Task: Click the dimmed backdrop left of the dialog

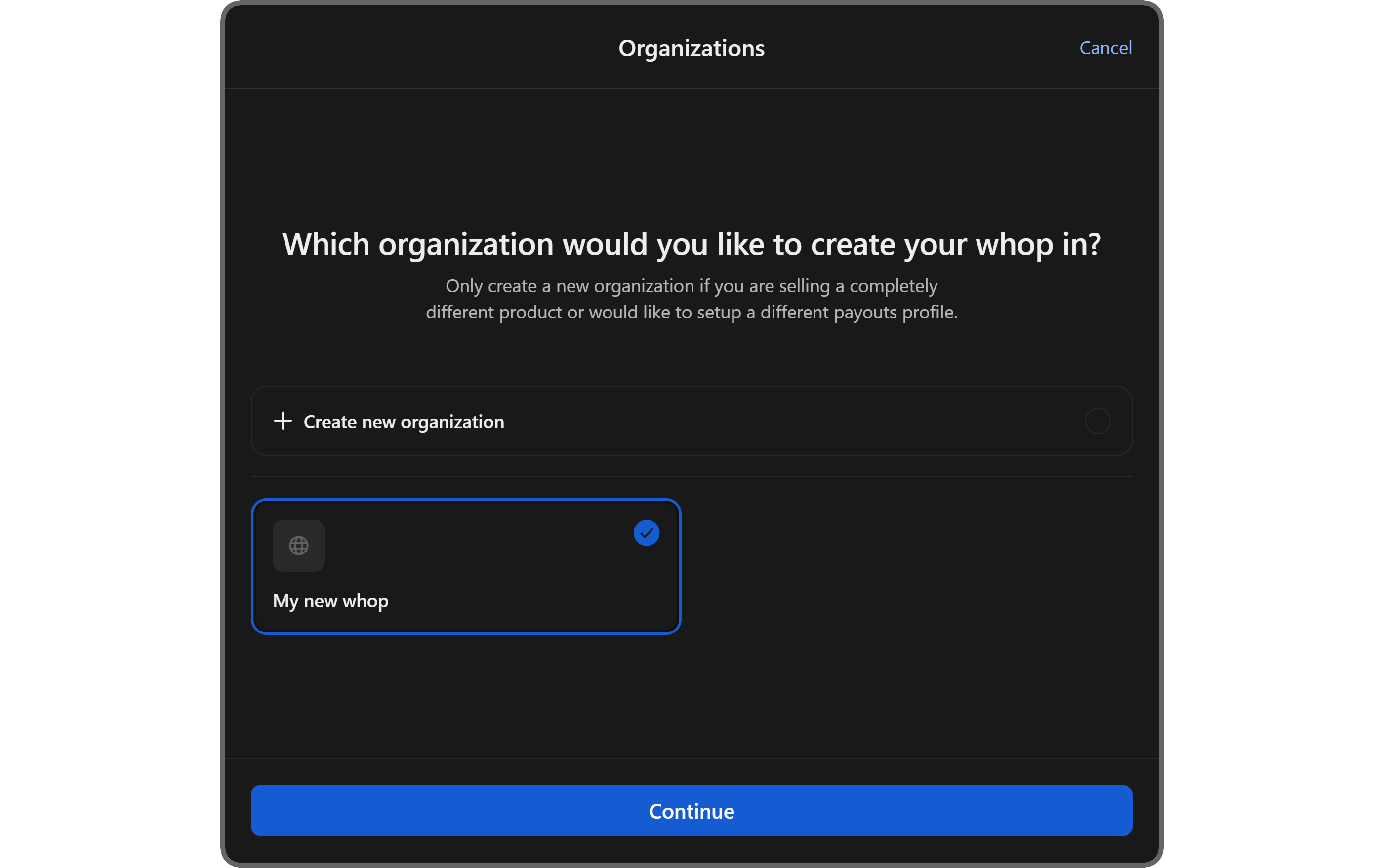Action: pyautogui.click(x=222, y=402)
